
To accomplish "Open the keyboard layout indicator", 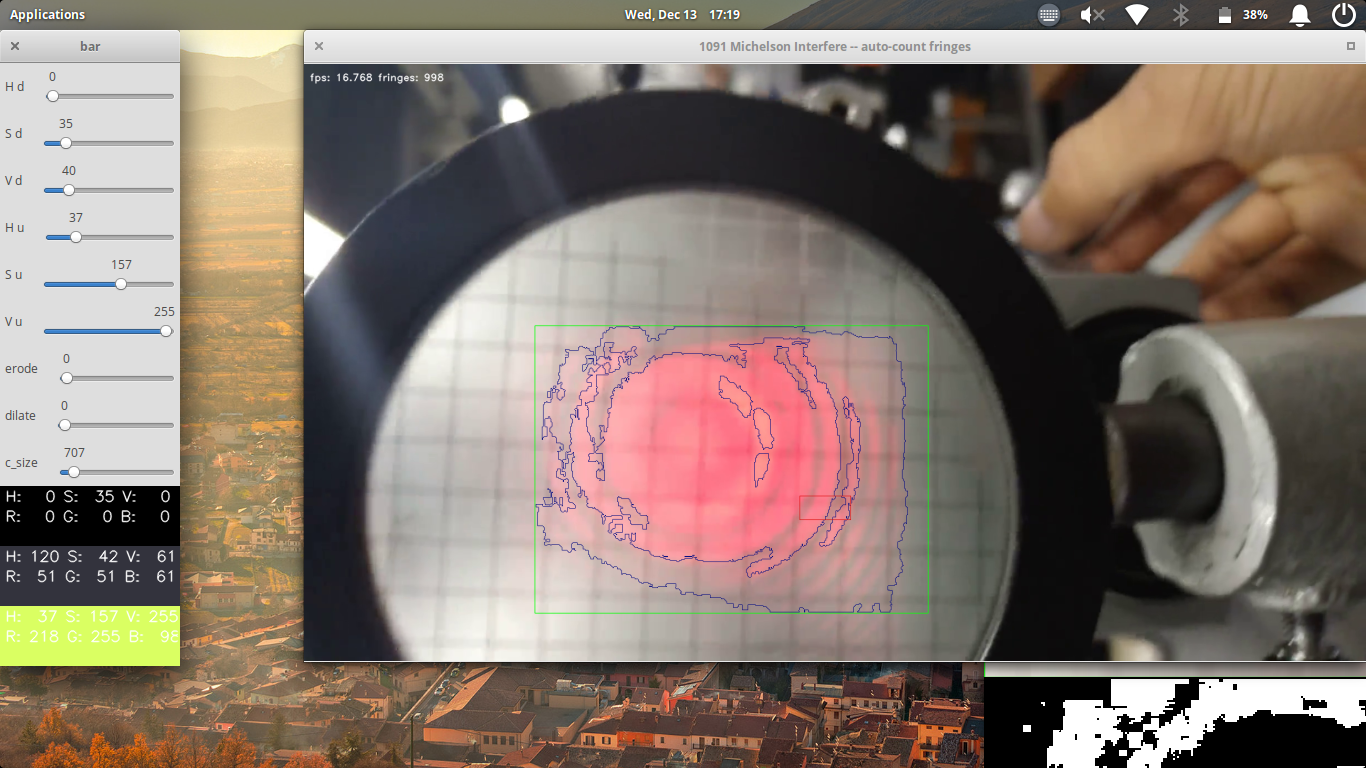I will pyautogui.click(x=1049, y=15).
